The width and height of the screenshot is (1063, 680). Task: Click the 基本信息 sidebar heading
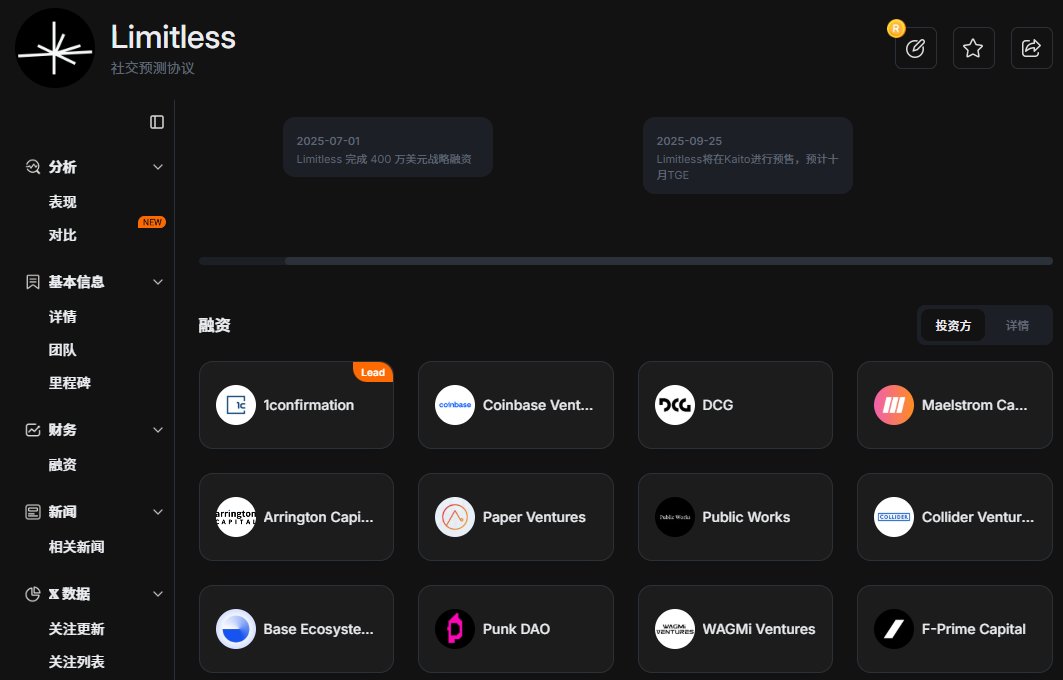(x=77, y=282)
